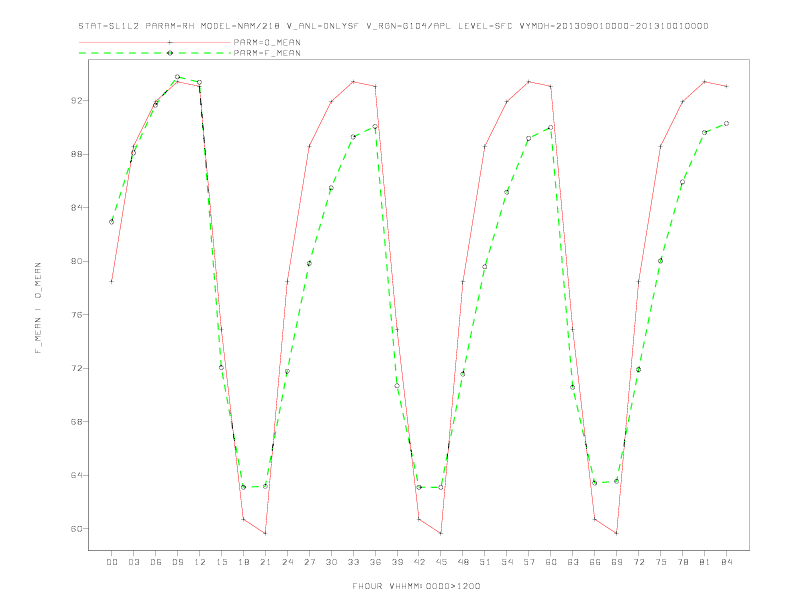Click the y-axis tick label 88

click(x=76, y=154)
